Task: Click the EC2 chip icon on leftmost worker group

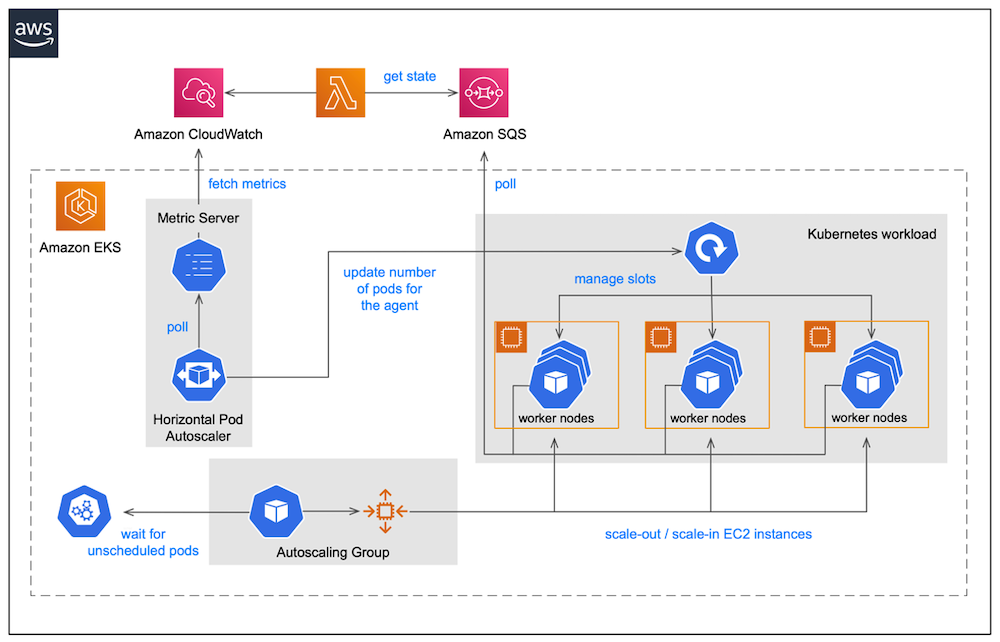Action: click(x=512, y=337)
